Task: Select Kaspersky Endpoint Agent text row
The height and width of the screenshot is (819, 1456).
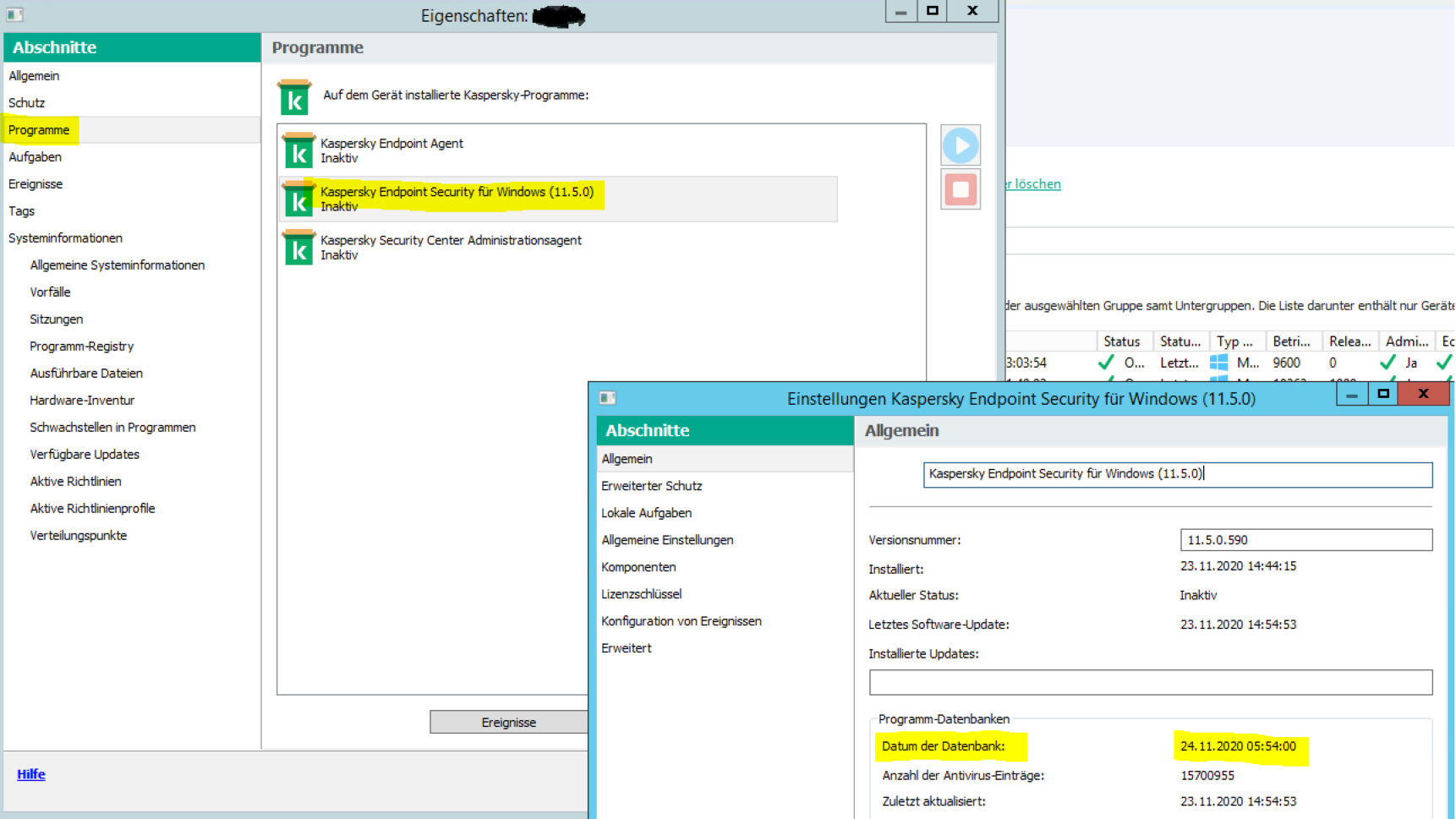Action: tap(391, 144)
